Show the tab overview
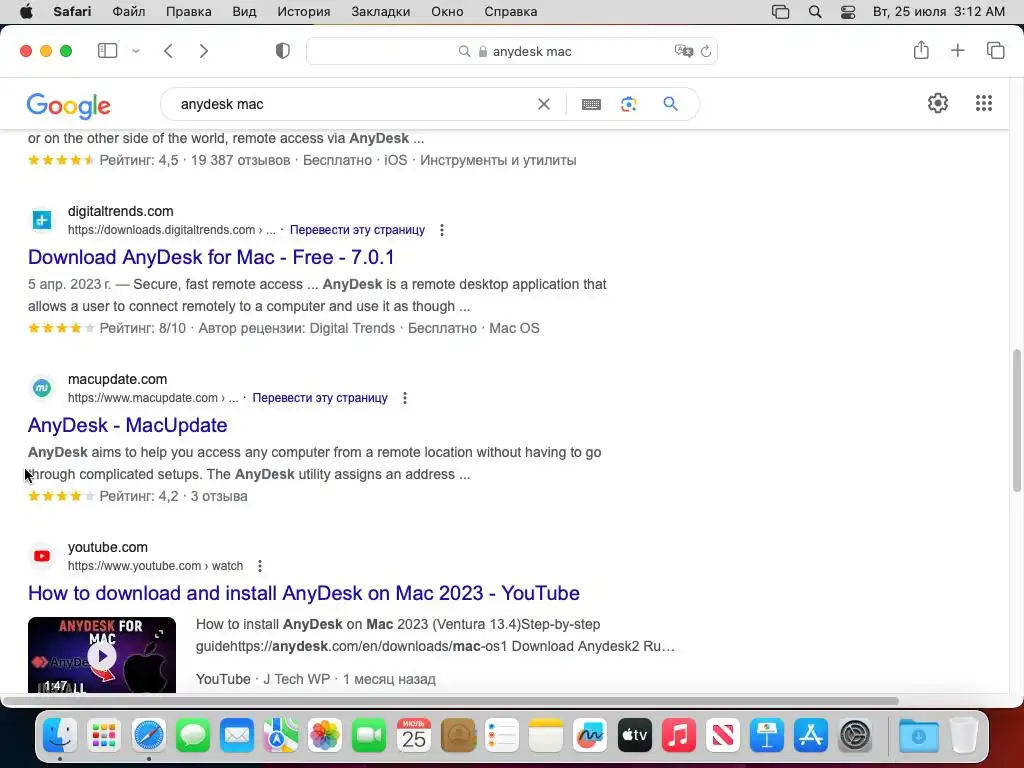Screen dimensions: 1024x768 [x=995, y=50]
